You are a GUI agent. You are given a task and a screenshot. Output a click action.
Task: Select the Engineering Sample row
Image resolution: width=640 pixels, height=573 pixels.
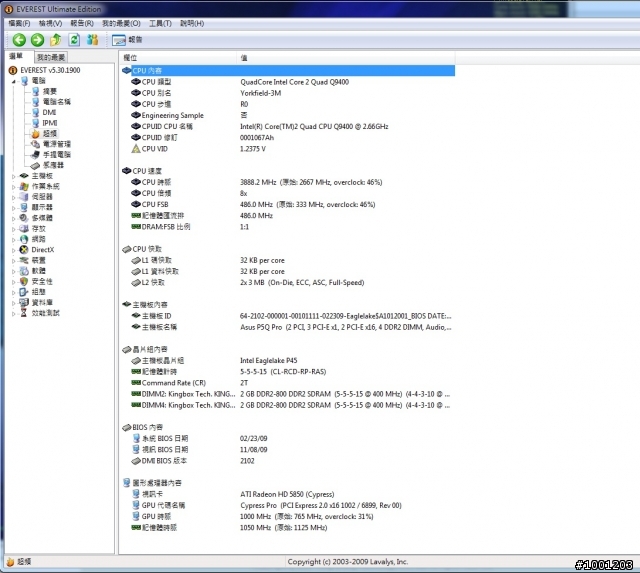[288, 115]
